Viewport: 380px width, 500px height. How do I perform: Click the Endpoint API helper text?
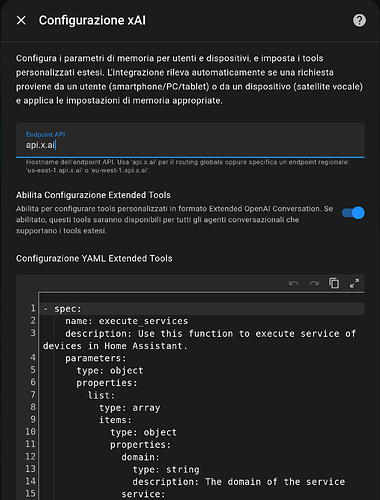point(187,166)
